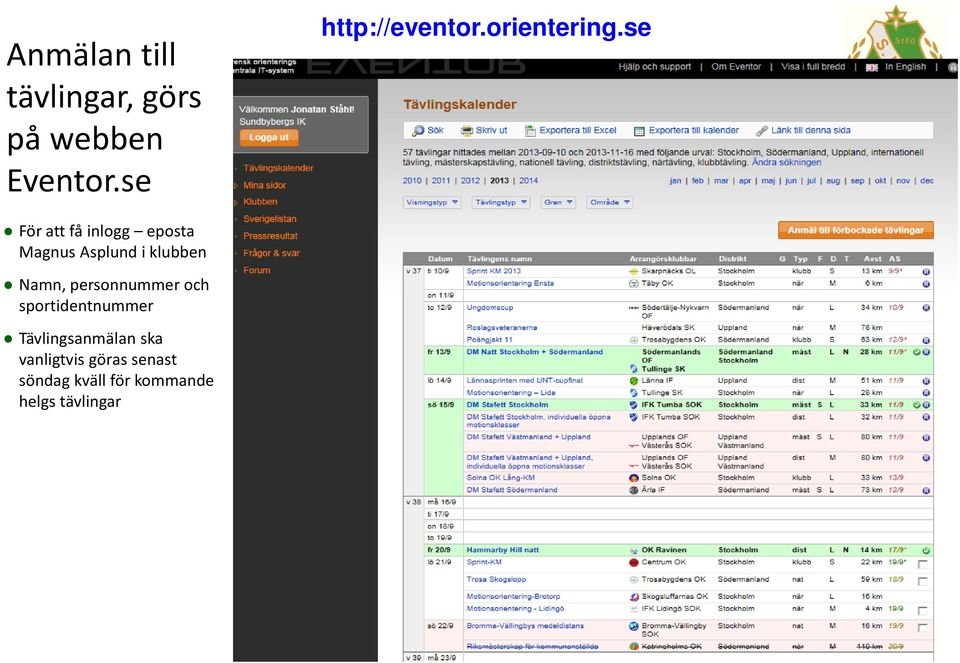
Task: Expand the arrow beside Klubben
Action: [236, 202]
